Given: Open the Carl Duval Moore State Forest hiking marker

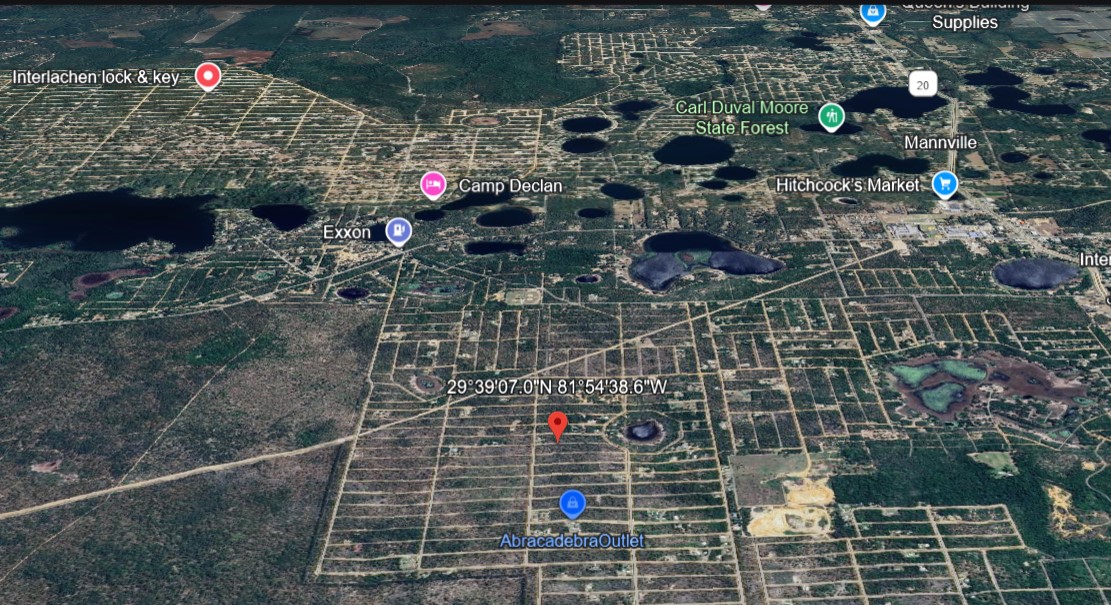Looking at the screenshot, I should point(830,116).
